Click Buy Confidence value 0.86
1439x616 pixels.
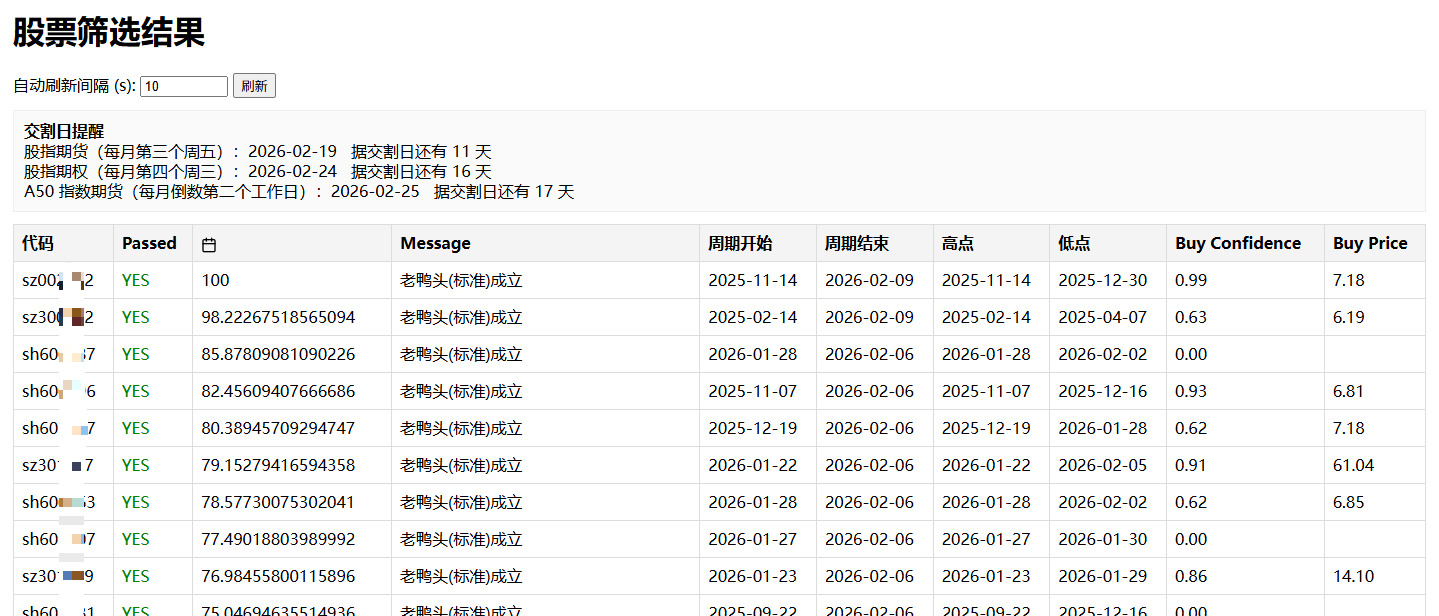click(x=1191, y=576)
